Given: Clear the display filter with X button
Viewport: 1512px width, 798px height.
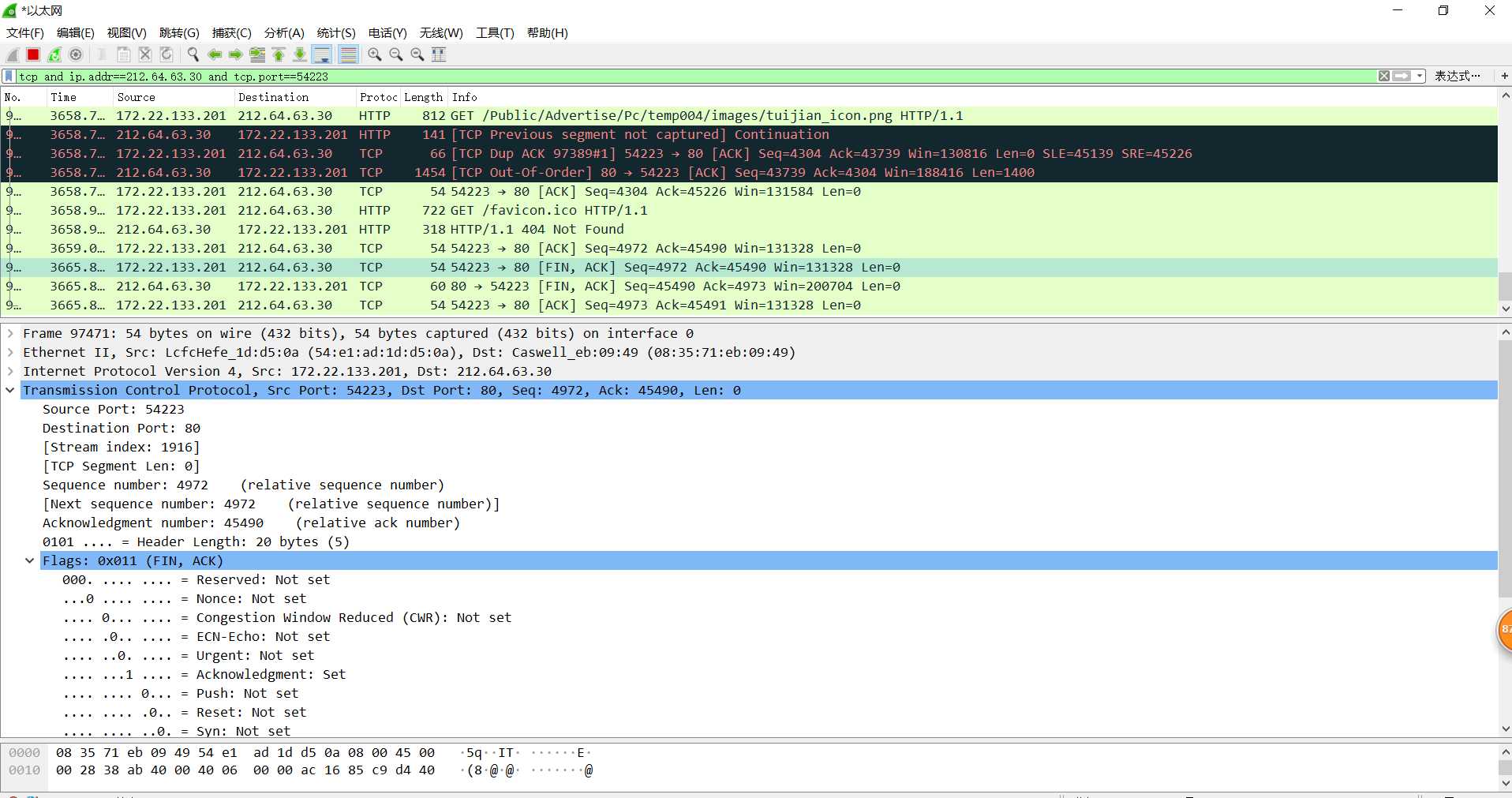Looking at the screenshot, I should click(1384, 76).
